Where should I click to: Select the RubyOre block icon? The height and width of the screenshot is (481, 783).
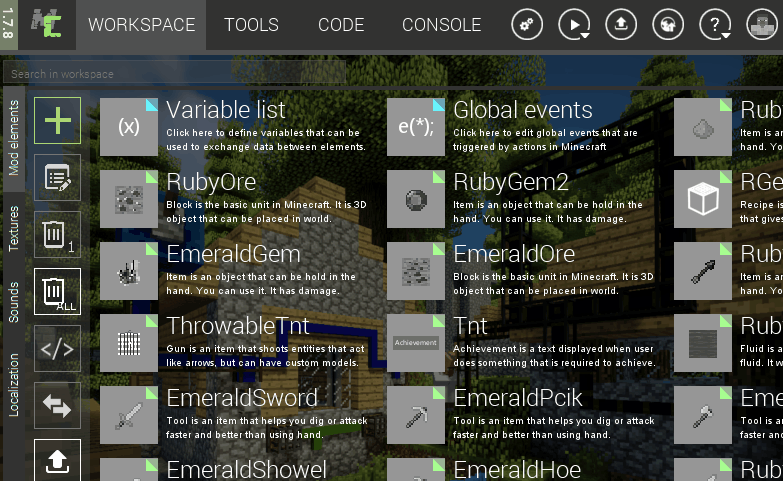(129, 199)
